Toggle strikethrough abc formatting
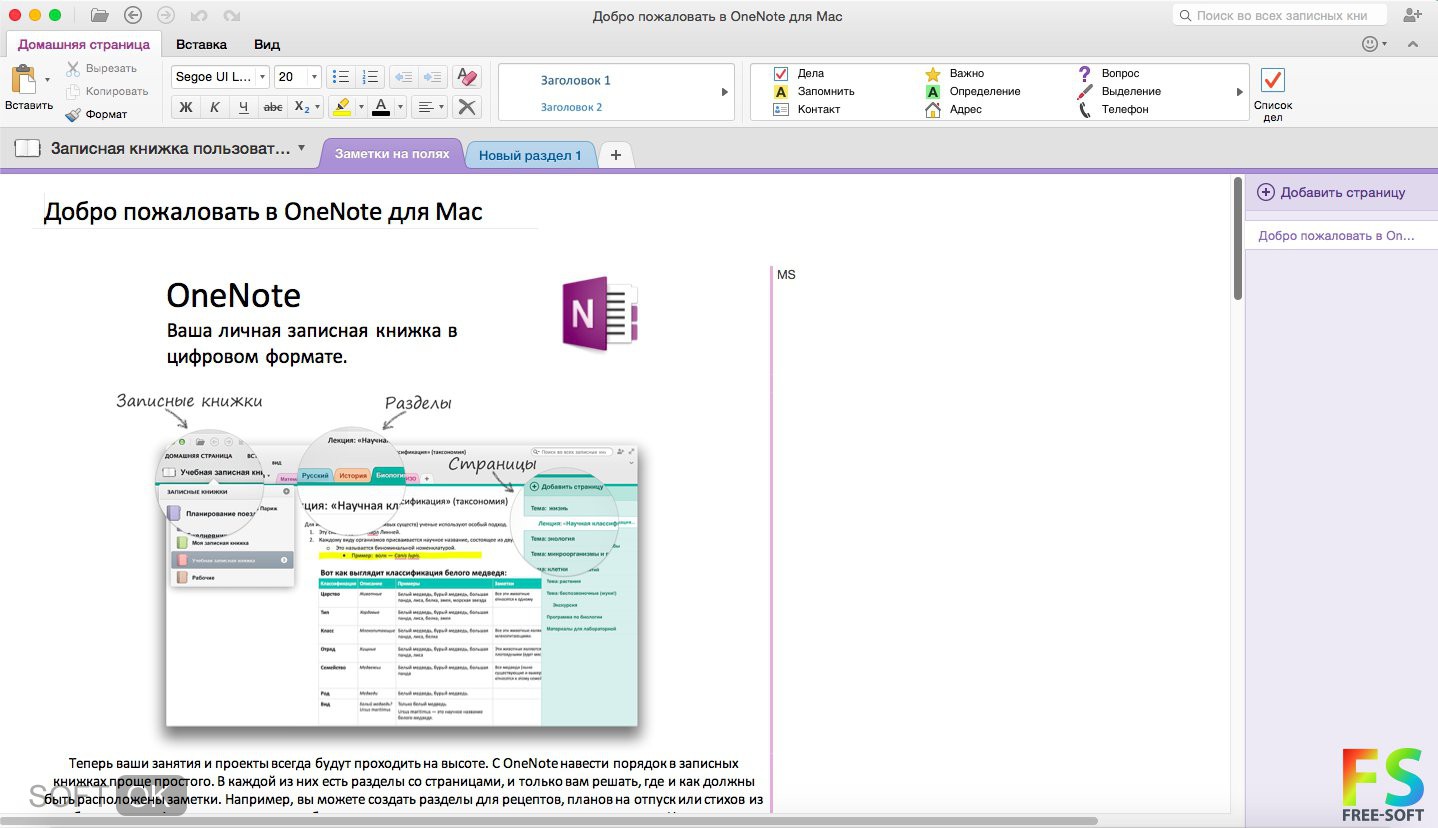Screen dimensions: 1438x828 (x=272, y=107)
